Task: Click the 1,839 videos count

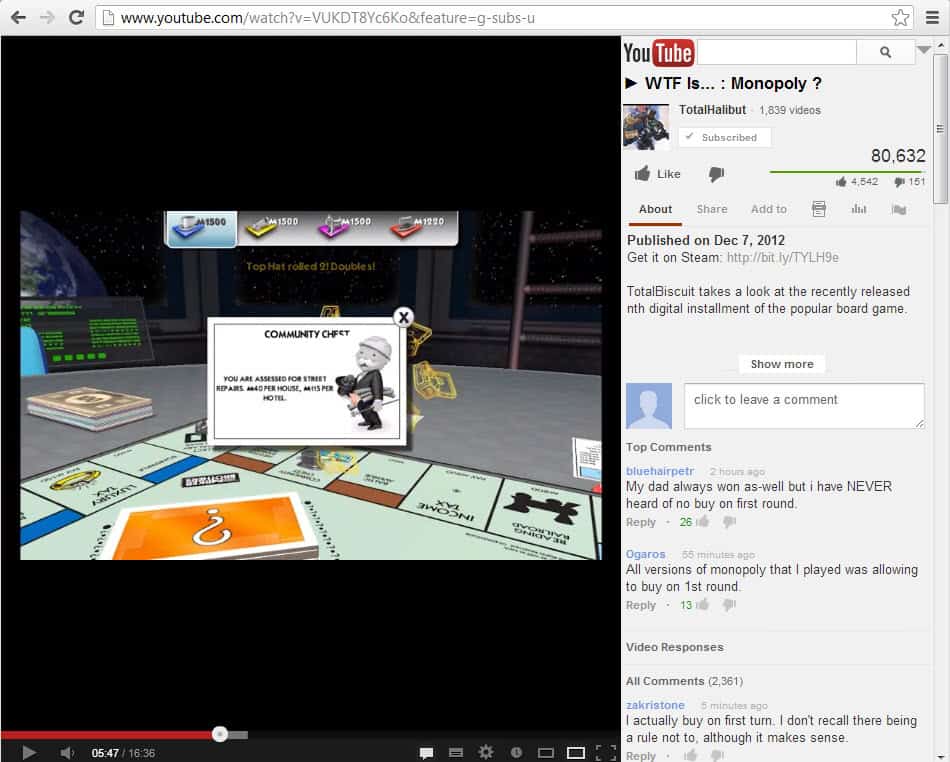Action: (x=790, y=110)
